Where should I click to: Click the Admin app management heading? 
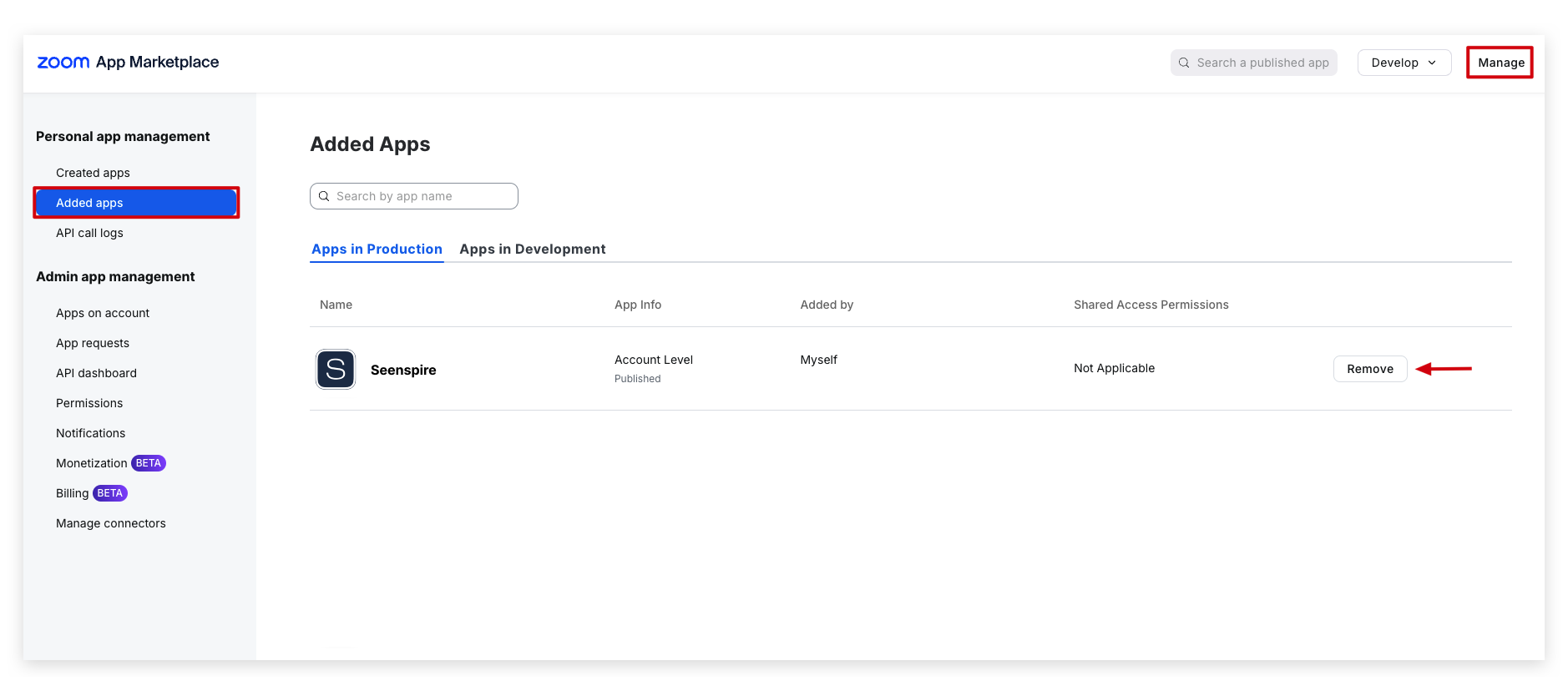coord(115,277)
